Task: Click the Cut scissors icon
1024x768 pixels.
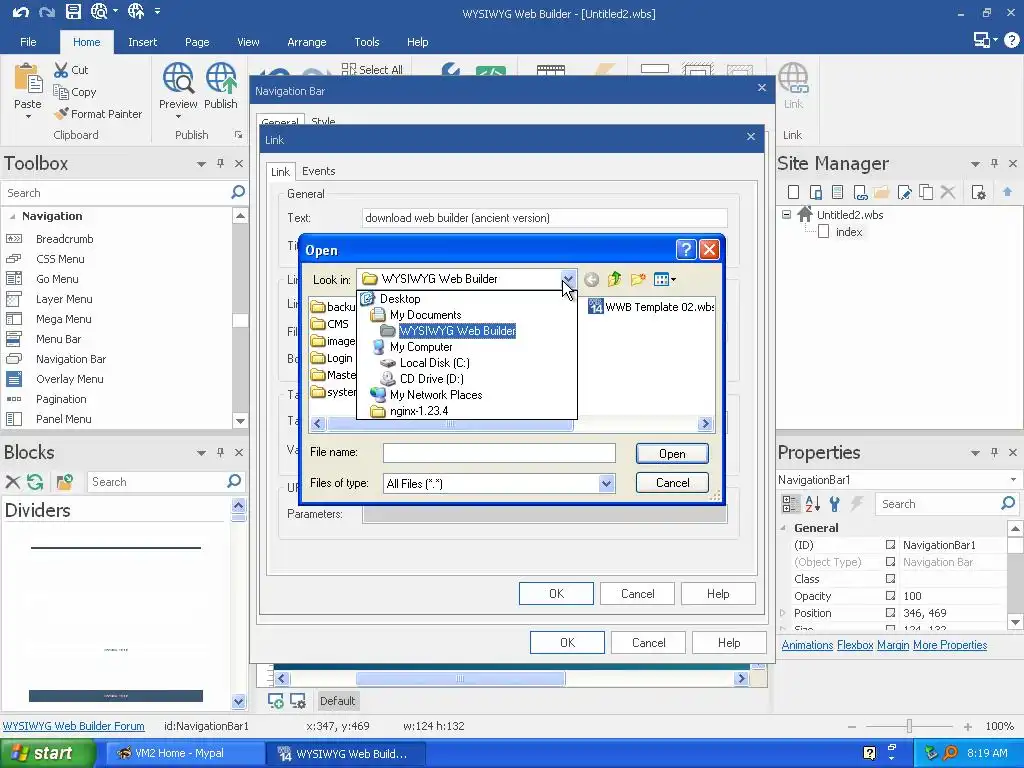Action: pyautogui.click(x=61, y=70)
